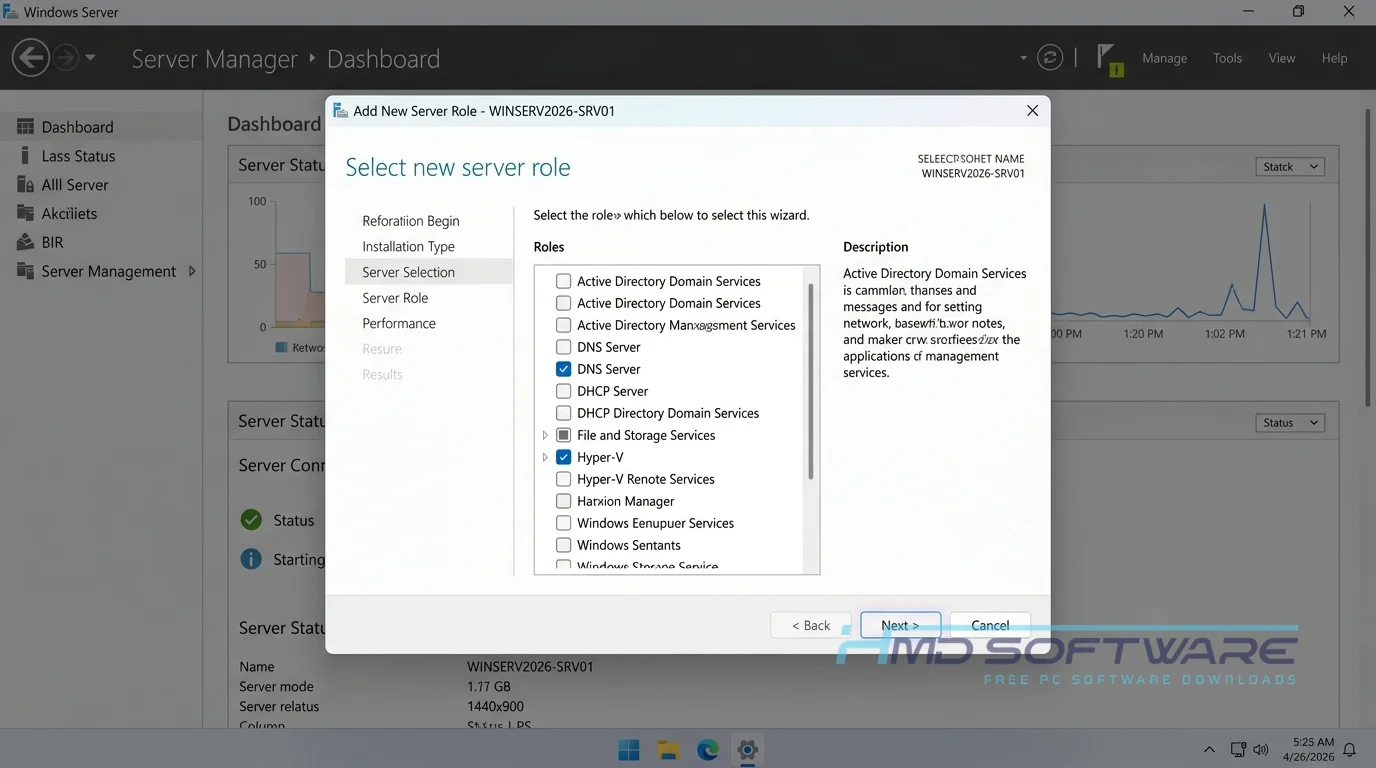Click the Next button in wizard

pyautogui.click(x=900, y=625)
